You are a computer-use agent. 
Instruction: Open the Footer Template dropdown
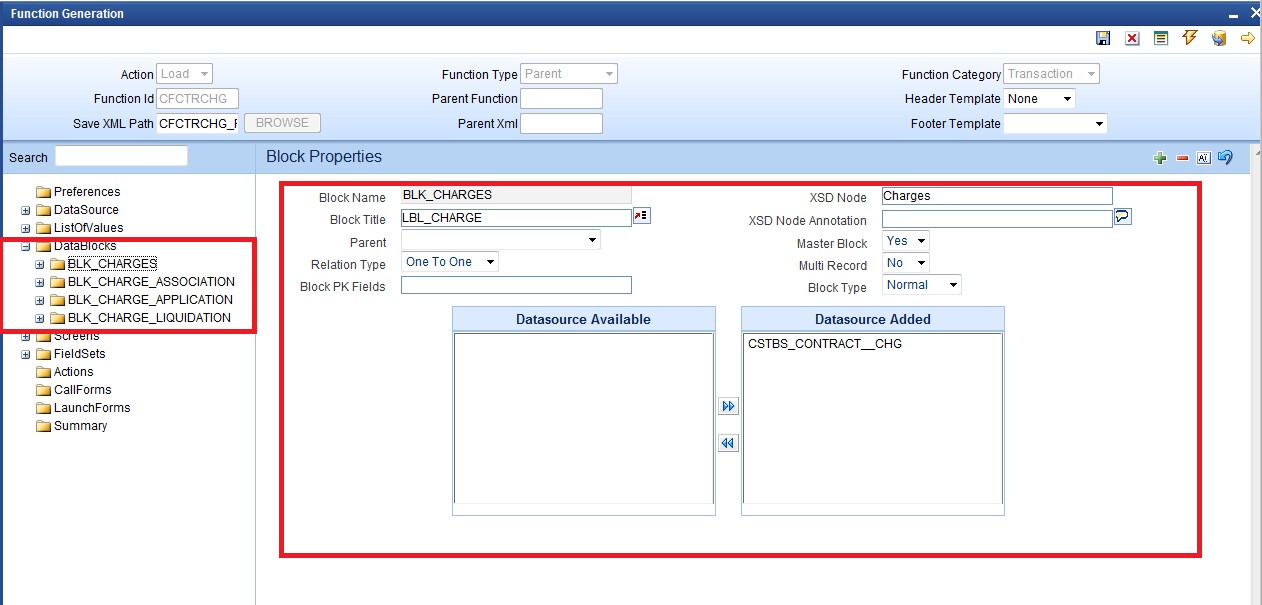1055,124
